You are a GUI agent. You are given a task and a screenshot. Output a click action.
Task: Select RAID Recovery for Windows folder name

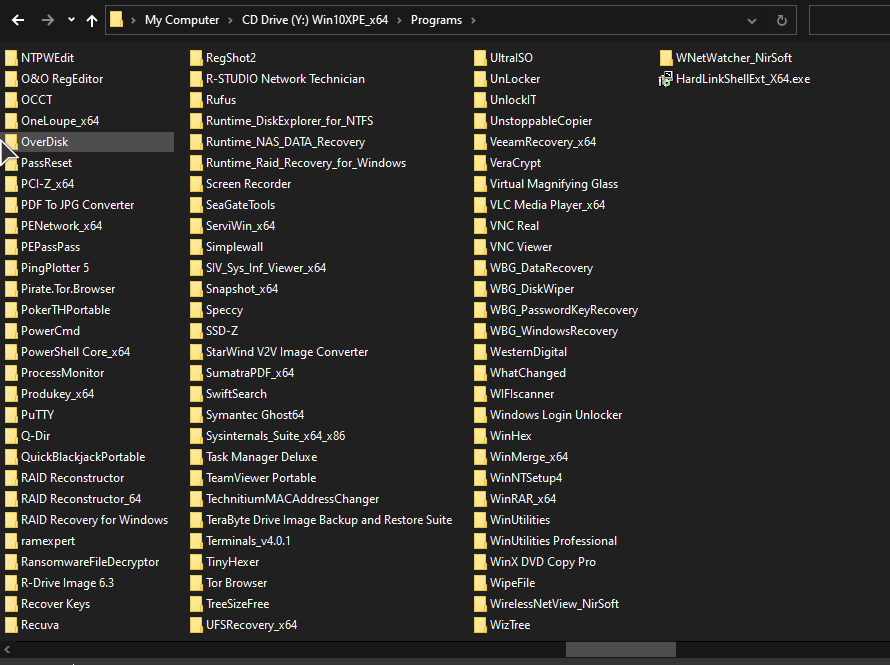[95, 520]
